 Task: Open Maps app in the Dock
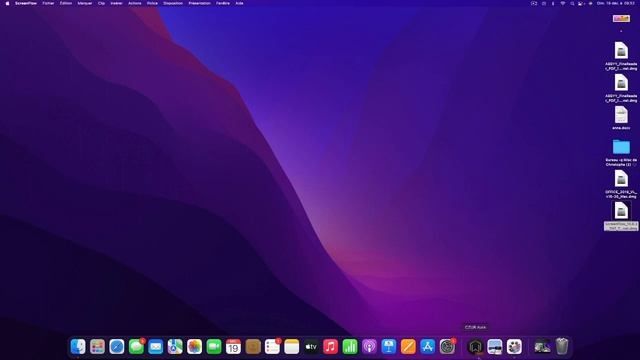[175, 347]
